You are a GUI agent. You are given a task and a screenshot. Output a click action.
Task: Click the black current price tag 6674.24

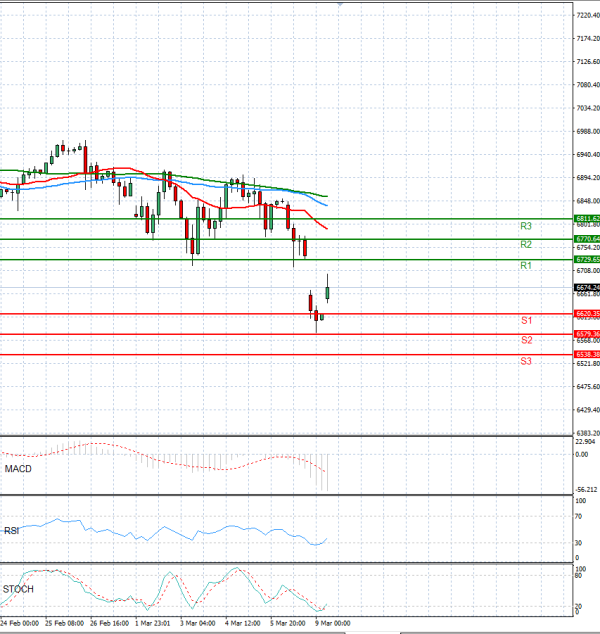click(x=587, y=288)
